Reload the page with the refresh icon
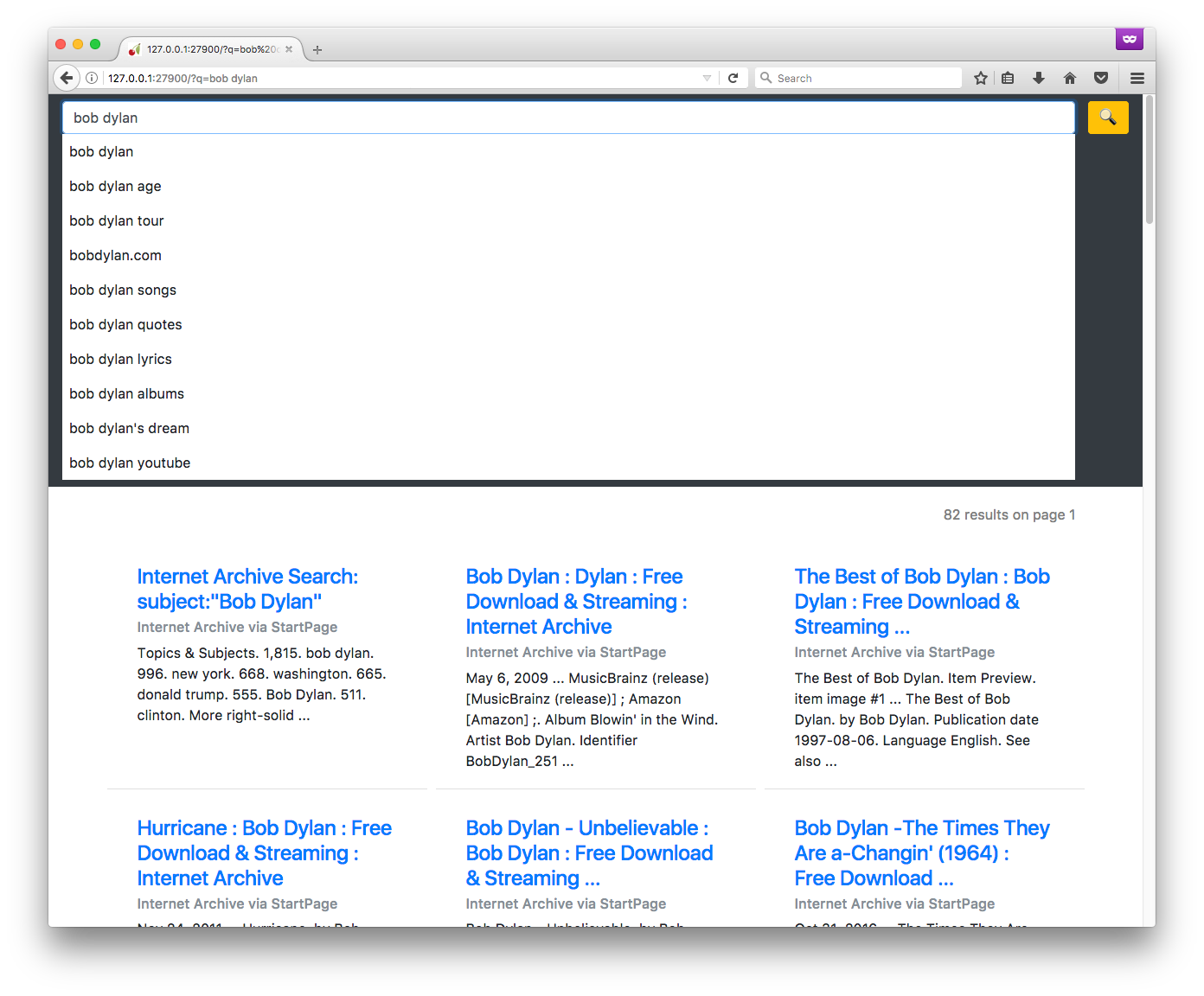1204x996 pixels. pos(733,78)
